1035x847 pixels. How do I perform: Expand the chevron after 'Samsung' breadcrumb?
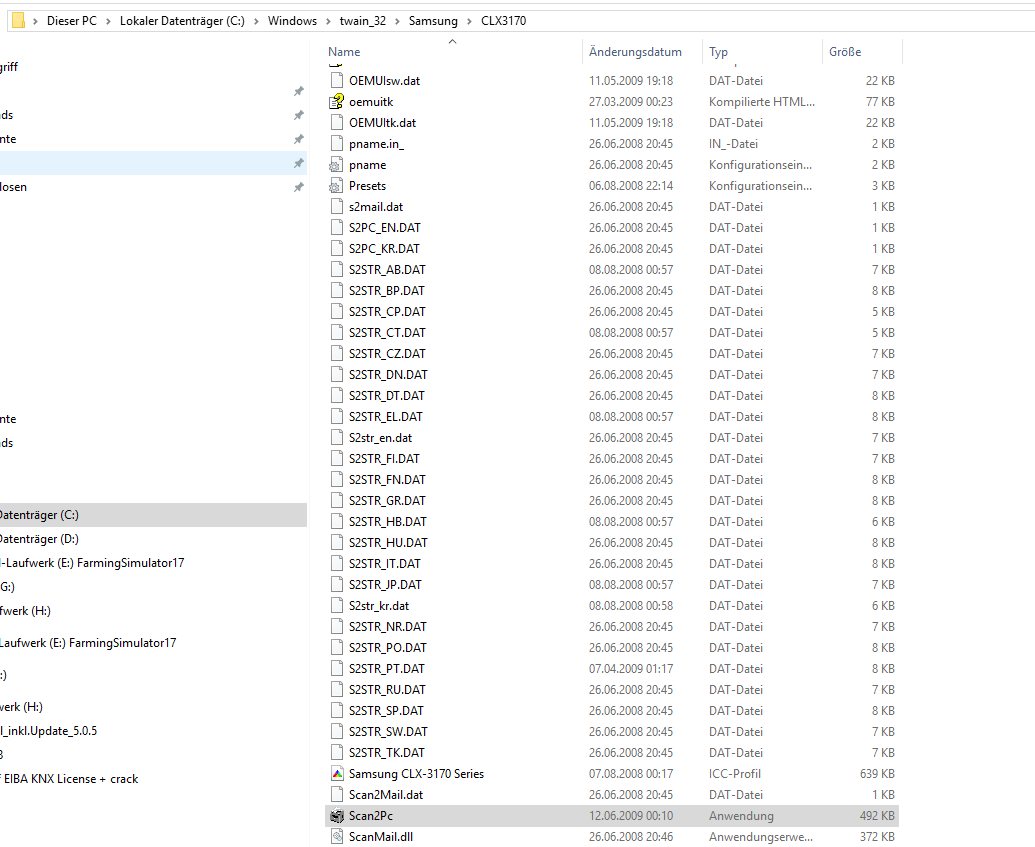tap(469, 21)
